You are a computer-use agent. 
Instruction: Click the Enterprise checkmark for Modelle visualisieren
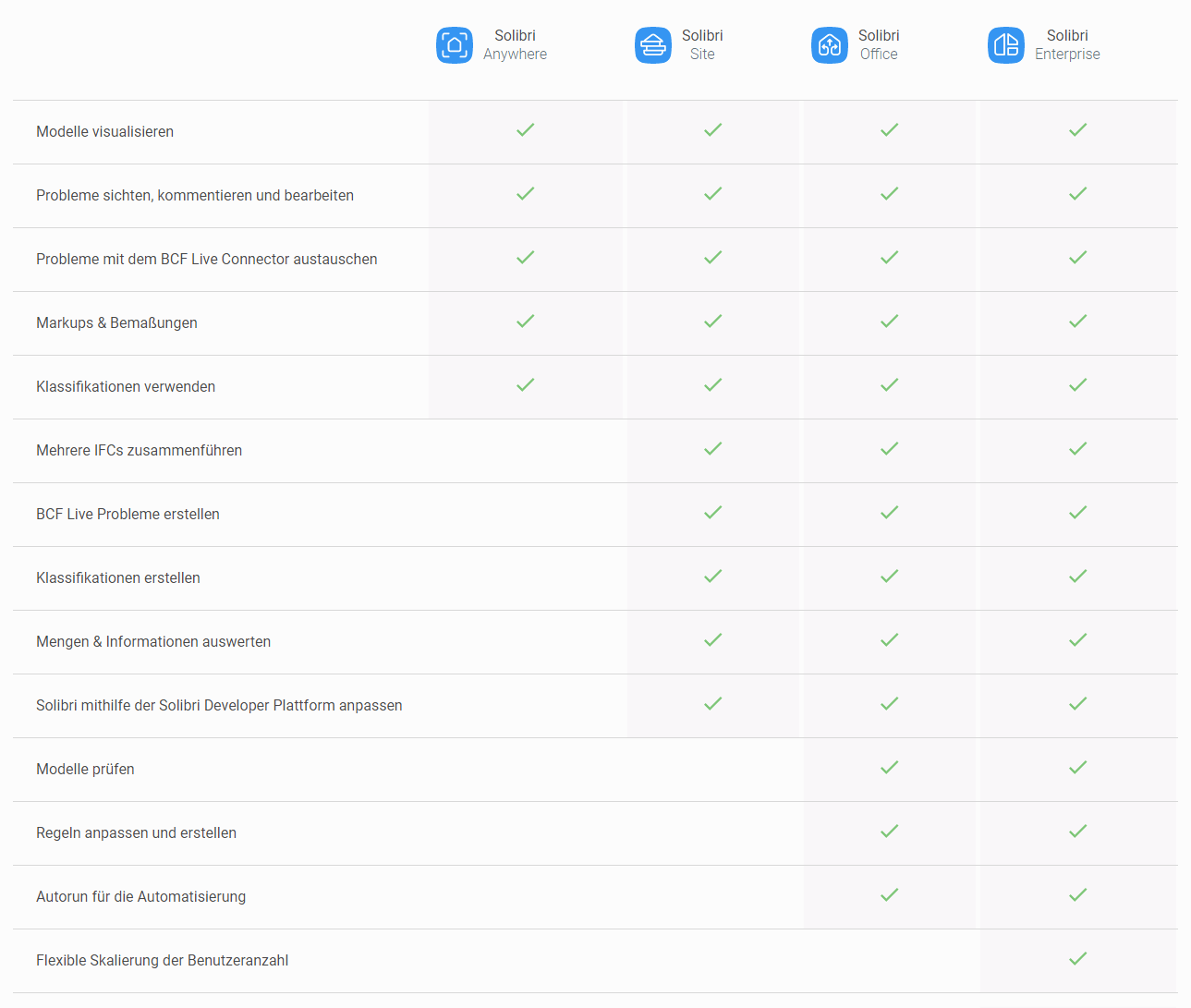click(x=1078, y=130)
